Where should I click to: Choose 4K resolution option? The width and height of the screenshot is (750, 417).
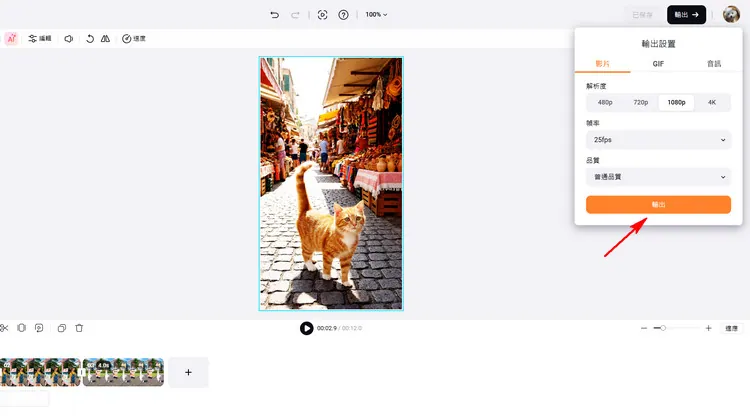click(712, 102)
